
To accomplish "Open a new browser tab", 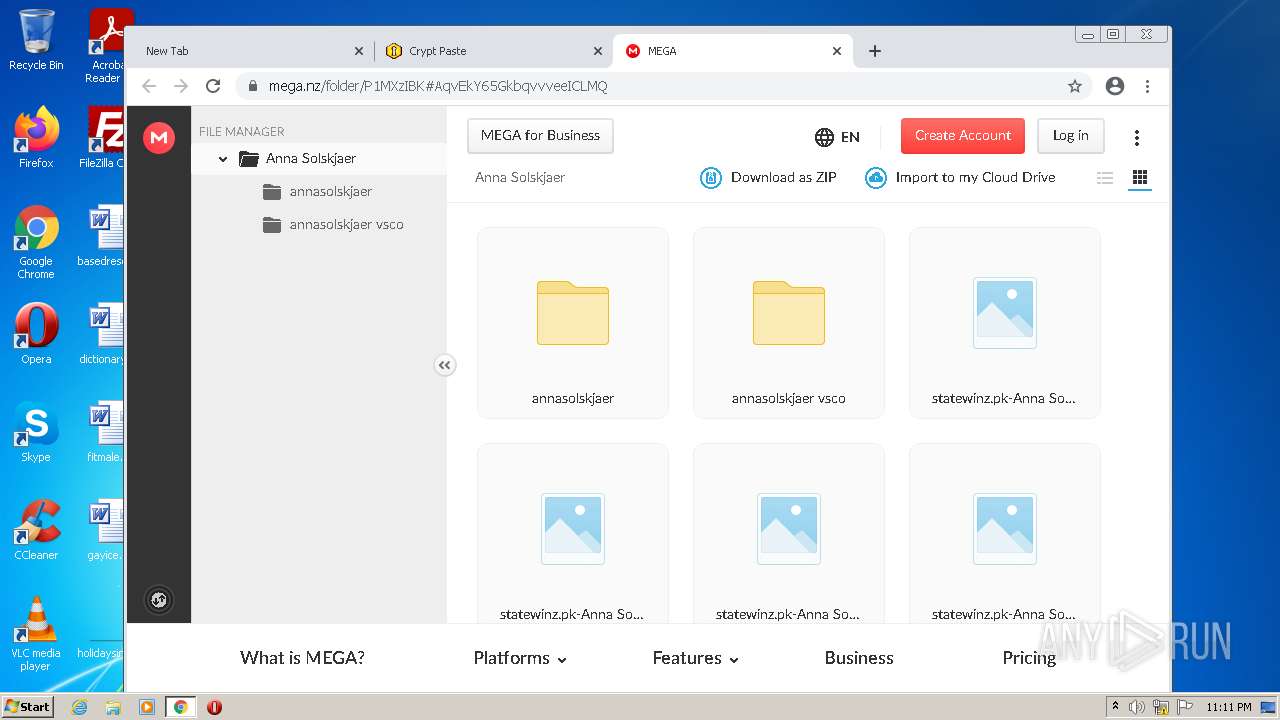I will pyautogui.click(x=875, y=51).
